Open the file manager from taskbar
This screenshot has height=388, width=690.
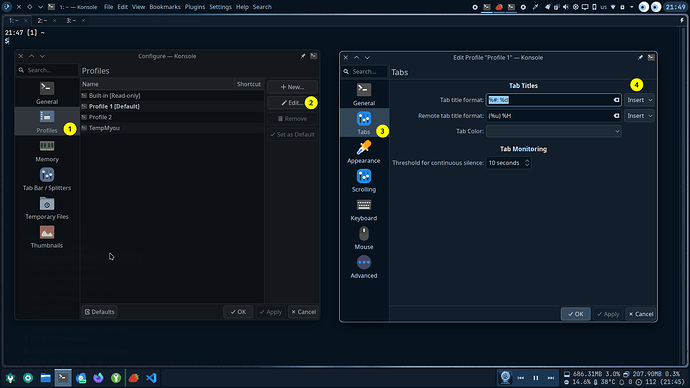point(45,378)
